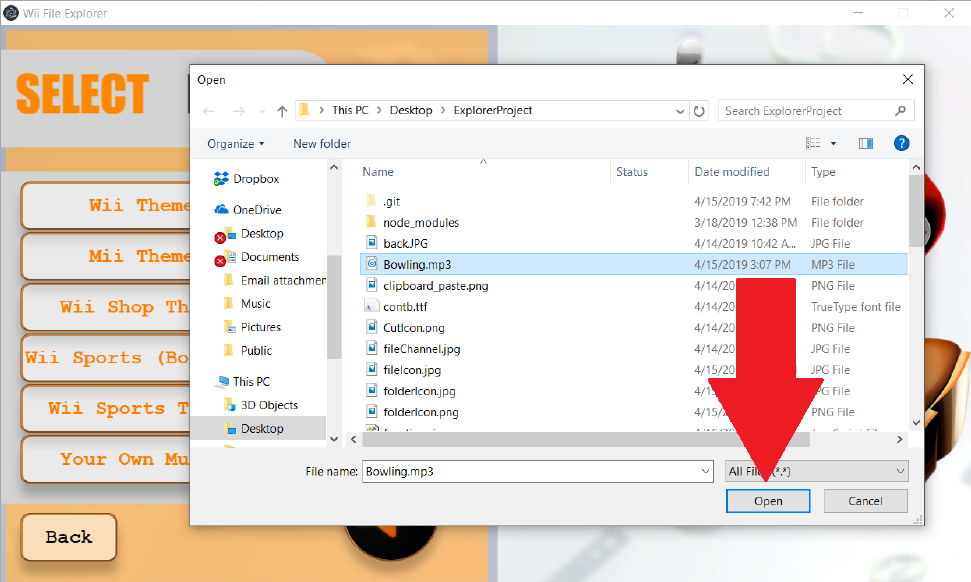Choose the Wii Shop theme button
The width and height of the screenshot is (971, 582).
click(107, 307)
